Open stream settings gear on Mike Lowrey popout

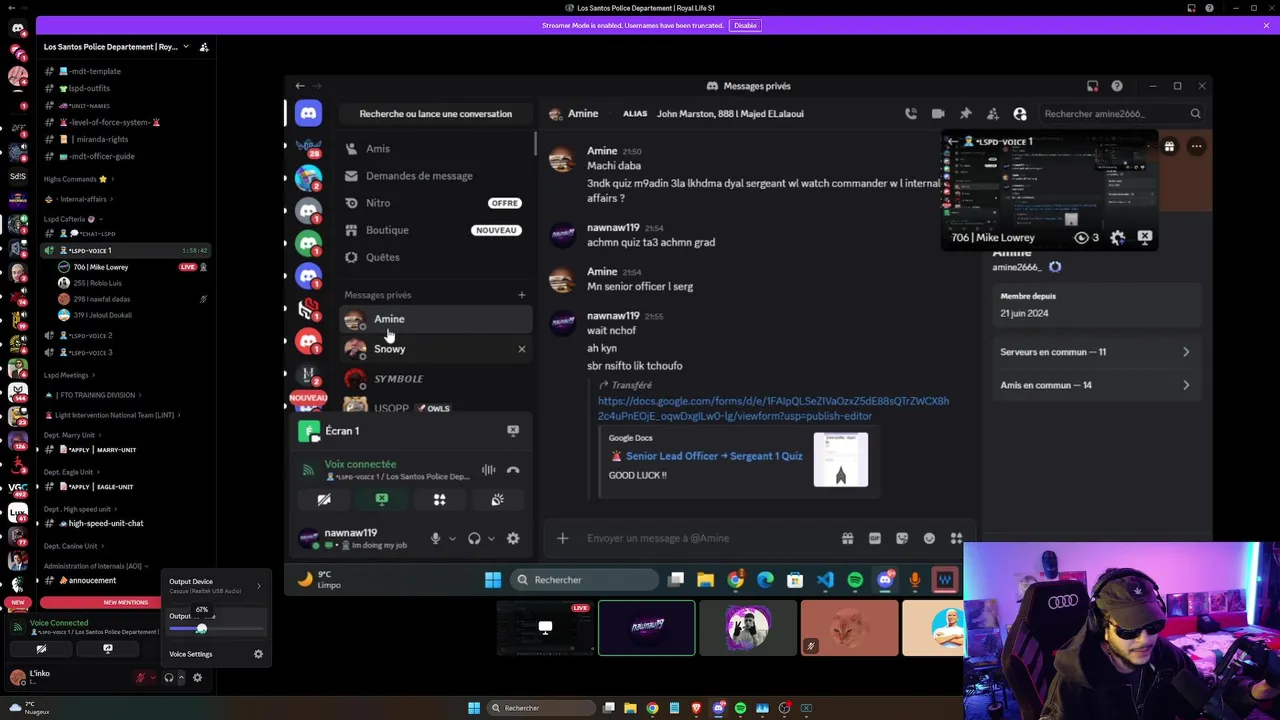click(1118, 238)
